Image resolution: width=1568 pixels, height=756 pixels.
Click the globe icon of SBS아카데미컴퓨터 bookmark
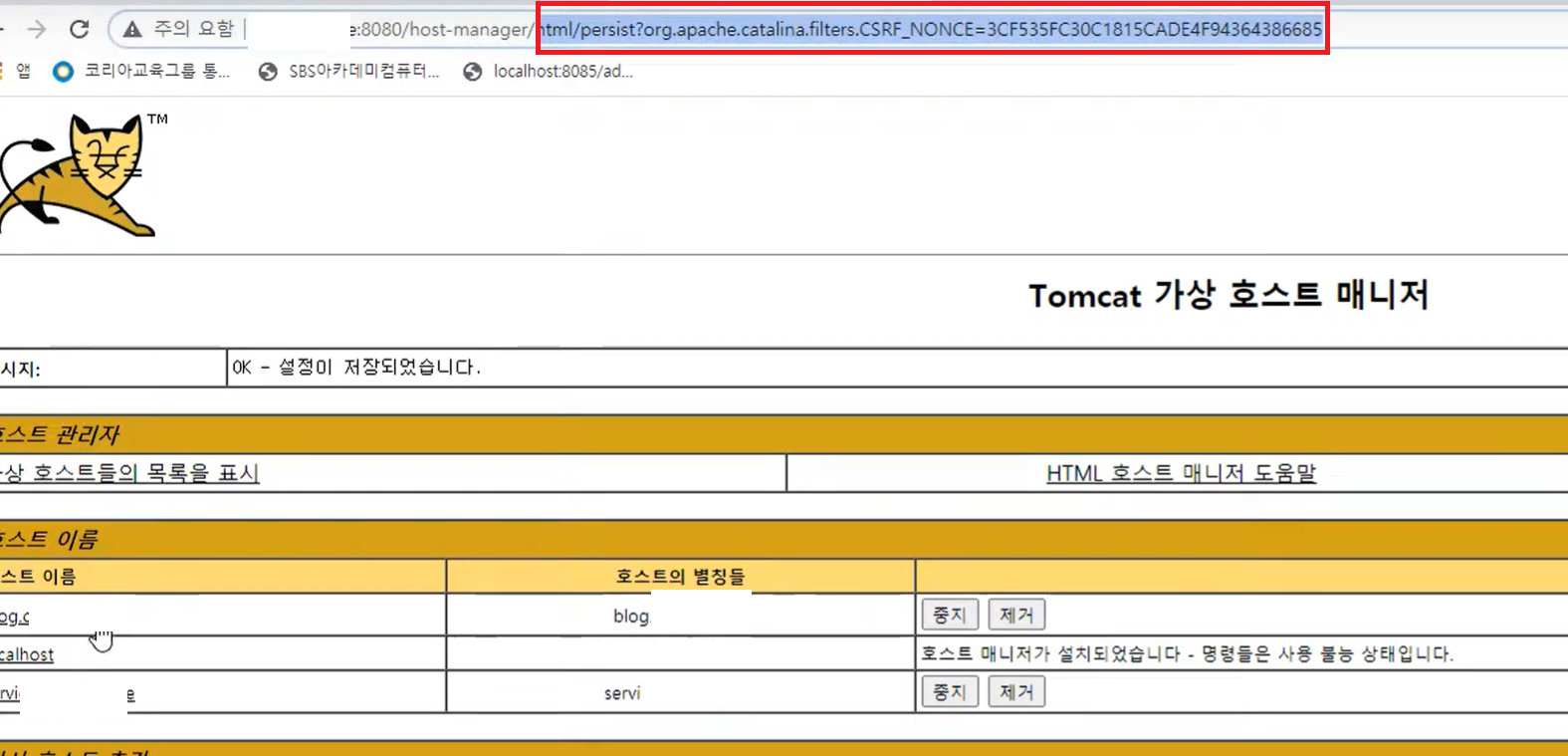(x=268, y=72)
